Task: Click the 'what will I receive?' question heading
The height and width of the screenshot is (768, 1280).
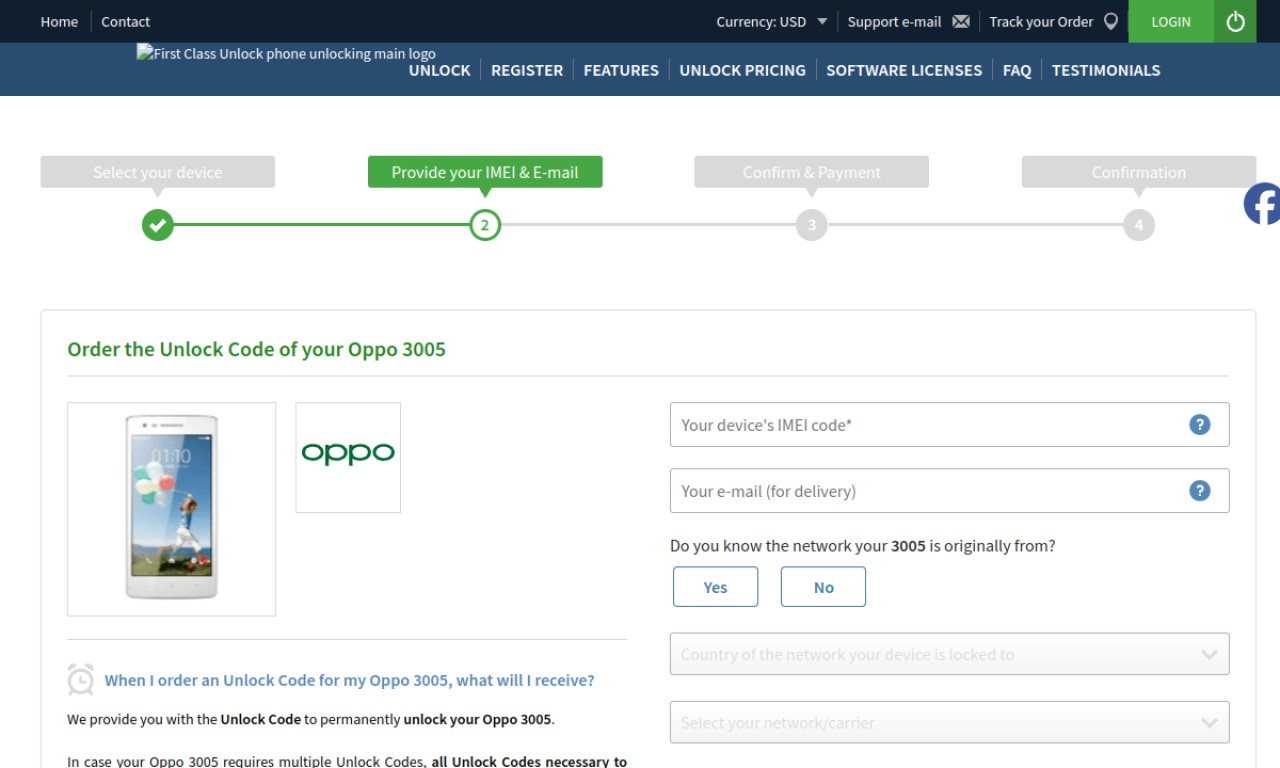Action: [x=349, y=680]
